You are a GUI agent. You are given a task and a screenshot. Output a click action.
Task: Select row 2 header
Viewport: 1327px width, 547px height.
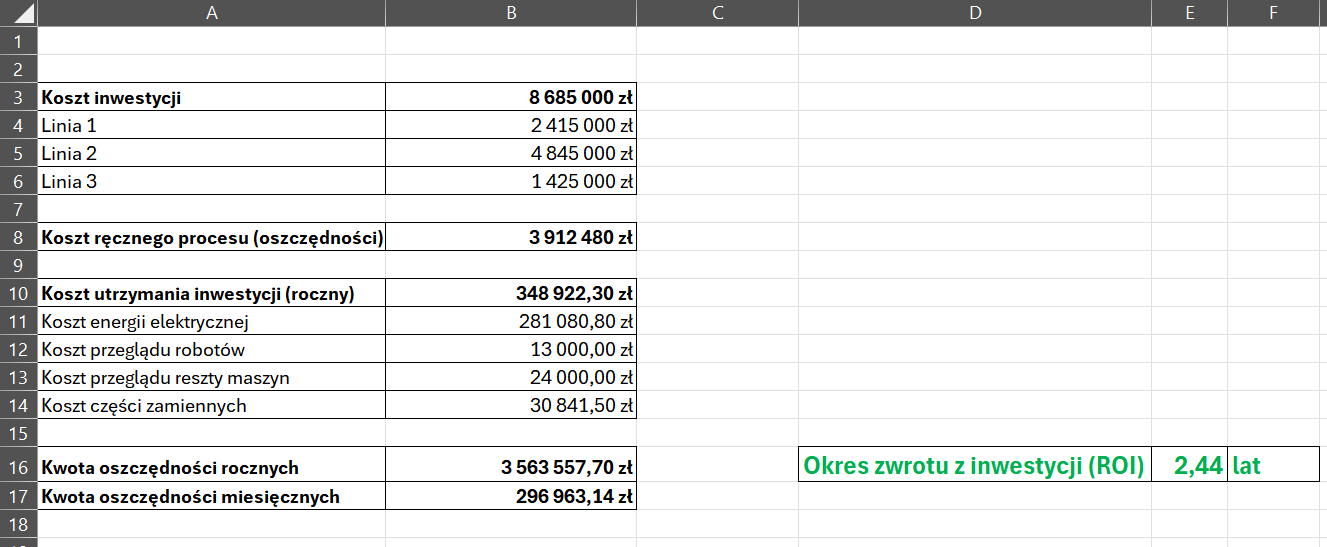pyautogui.click(x=18, y=69)
